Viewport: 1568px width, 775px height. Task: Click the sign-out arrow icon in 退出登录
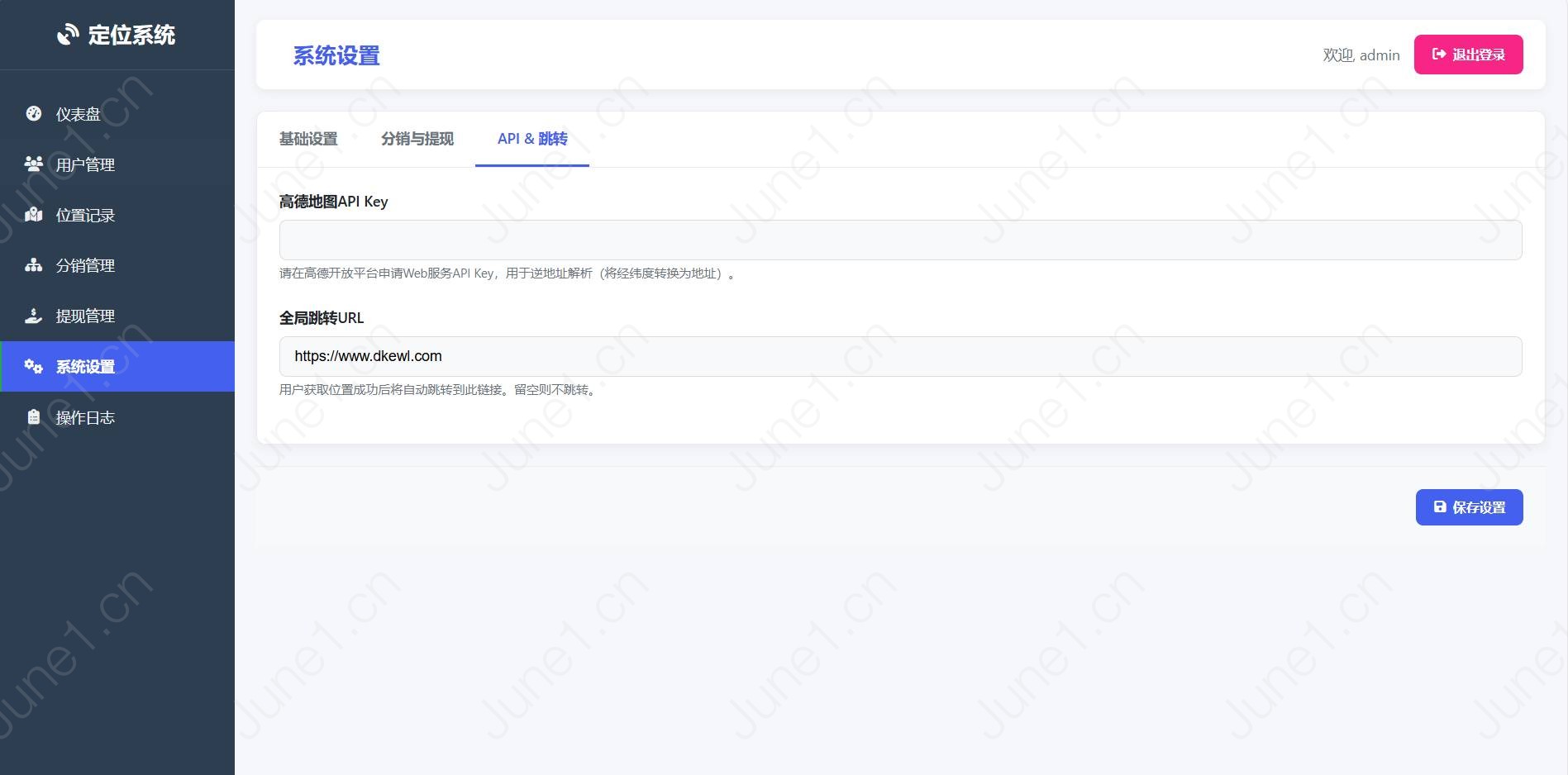[x=1439, y=54]
